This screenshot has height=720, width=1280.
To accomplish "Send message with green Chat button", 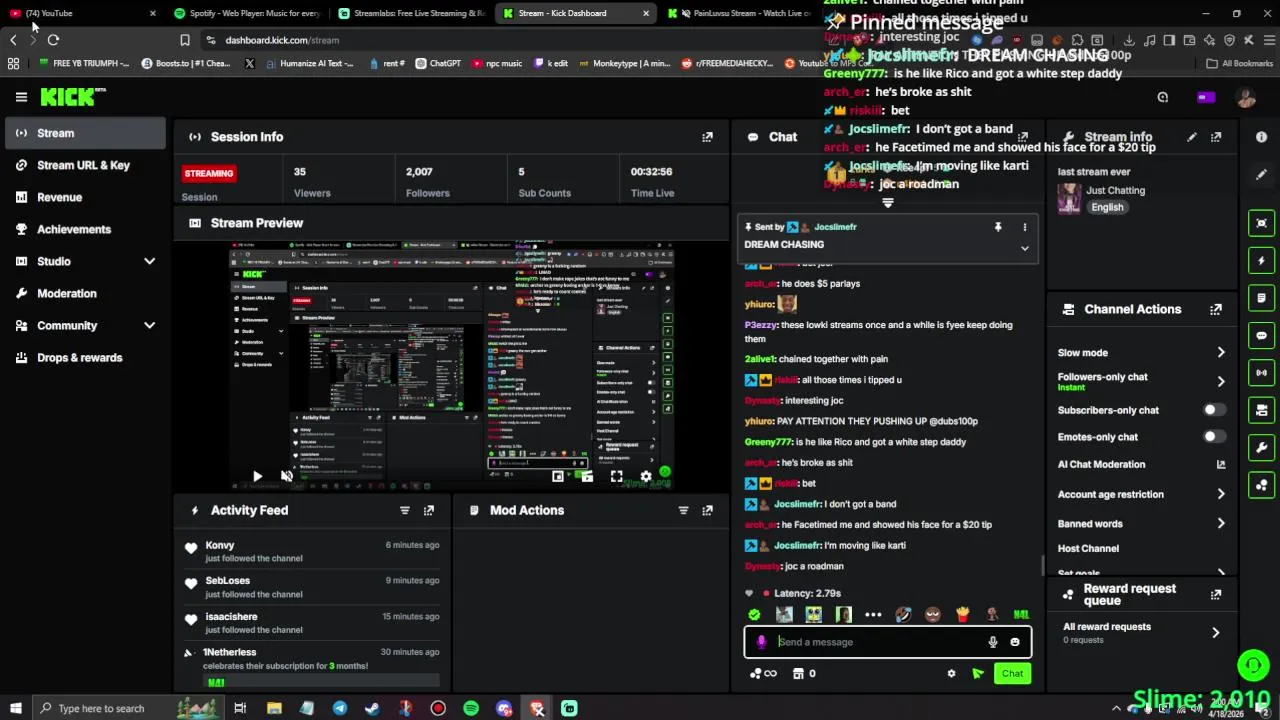I will tap(1012, 674).
